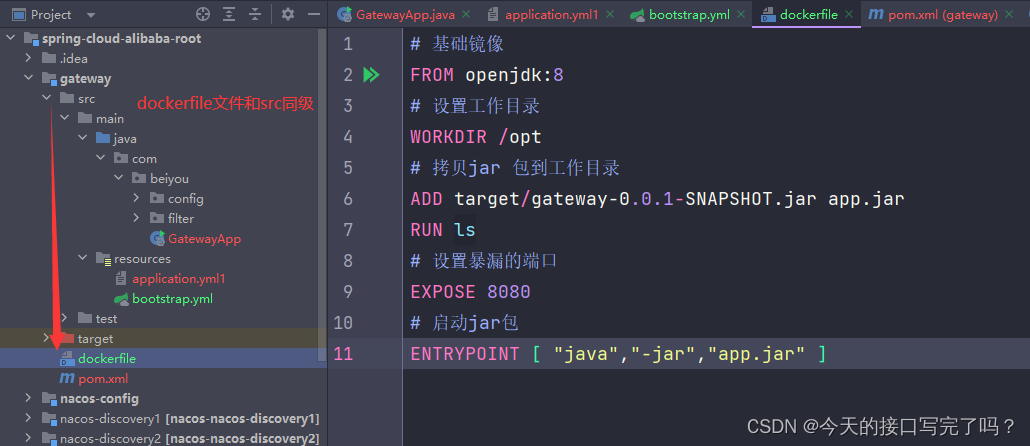This screenshot has width=1030, height=446.
Task: Click the gateway module folder icon
Action: tap(49, 79)
